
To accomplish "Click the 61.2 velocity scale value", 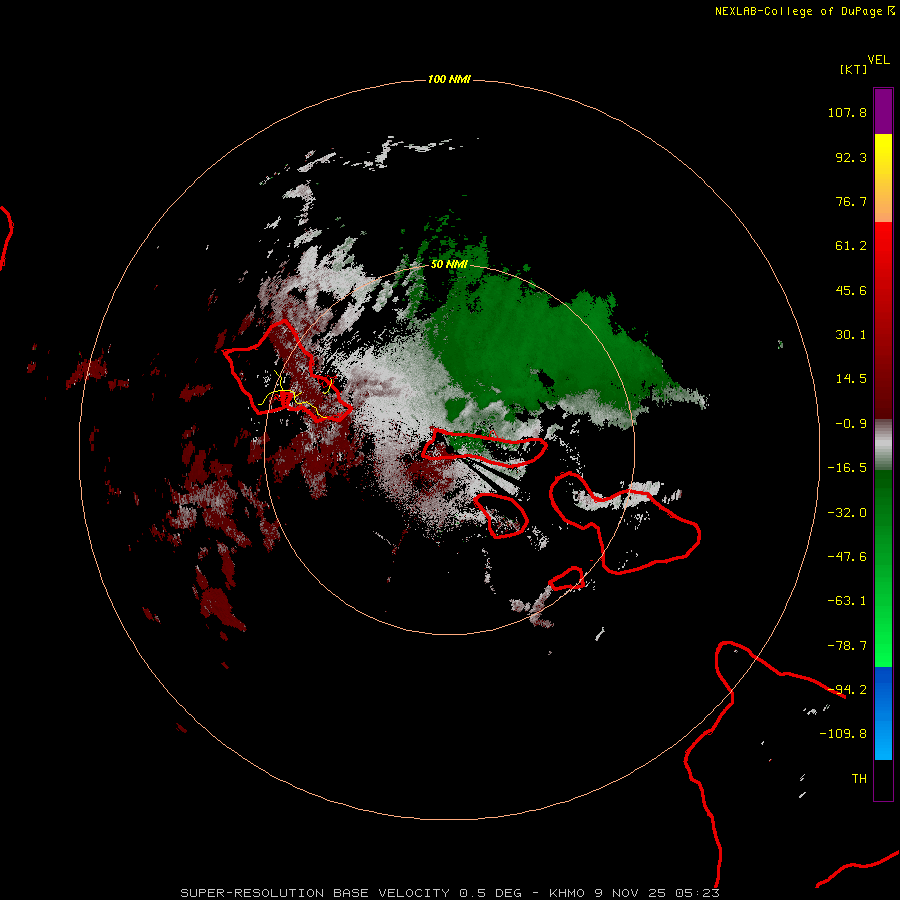I will (851, 246).
